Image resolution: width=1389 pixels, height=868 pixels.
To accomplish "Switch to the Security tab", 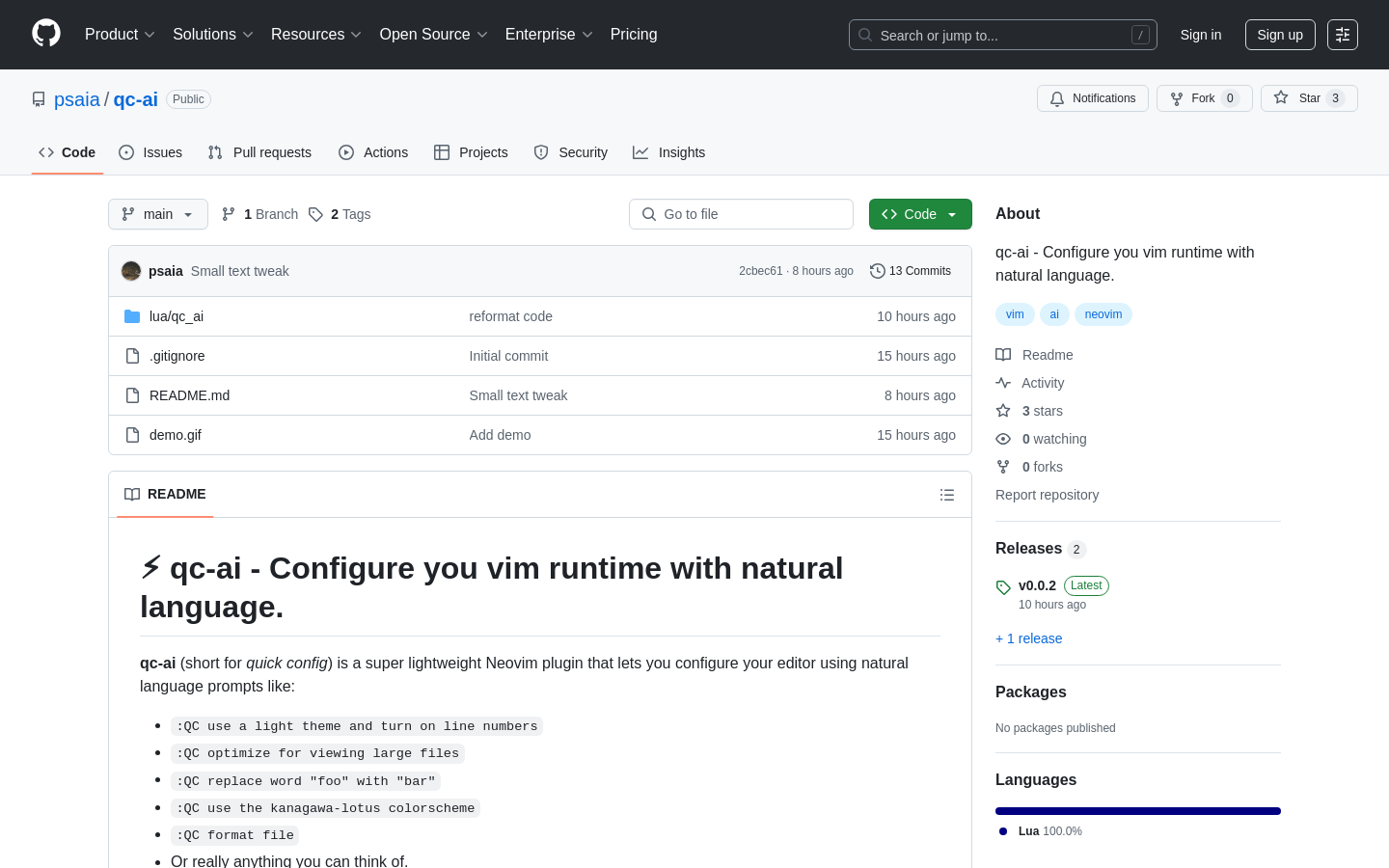I will coord(571,152).
